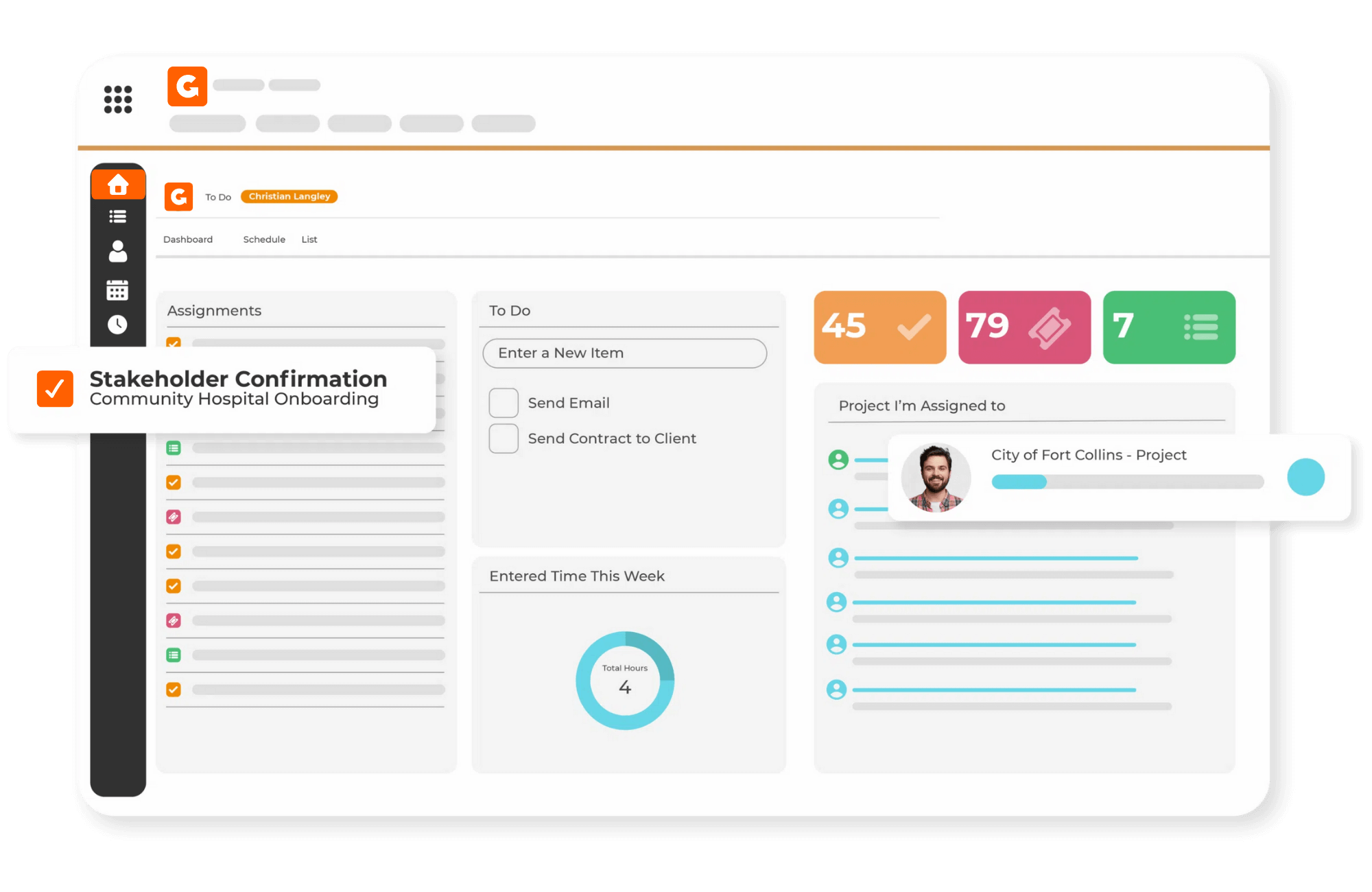This screenshot has width=1372, height=892.
Task: Toggle orange checkbox just below upper green list icon
Action: (x=174, y=482)
